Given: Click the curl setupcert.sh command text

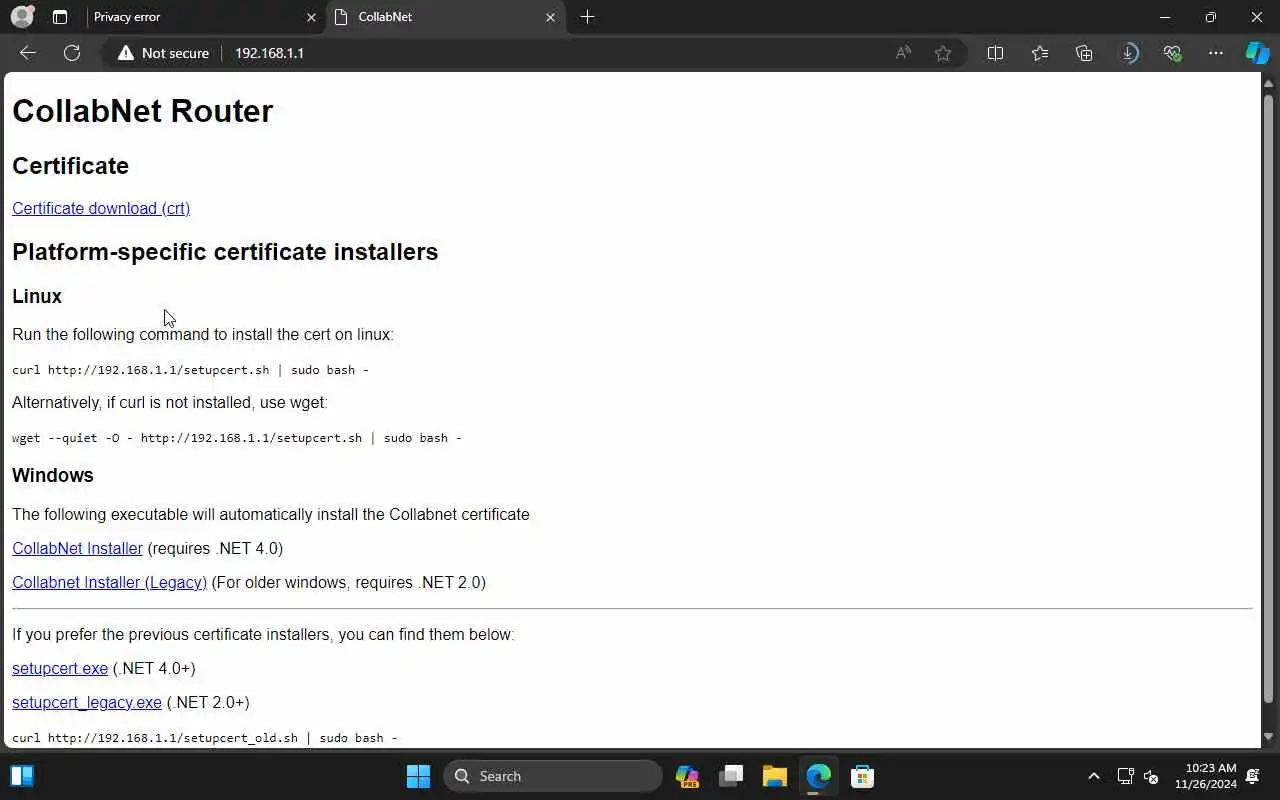Looking at the screenshot, I should [x=190, y=370].
